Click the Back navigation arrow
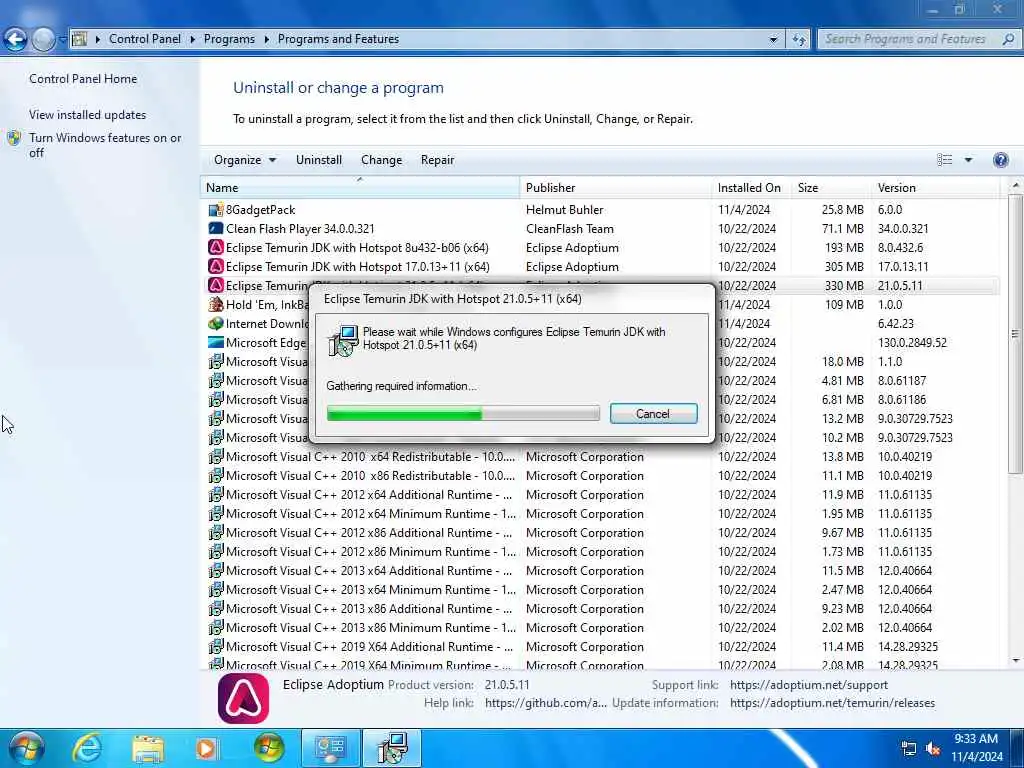Image resolution: width=1024 pixels, height=768 pixels. point(14,39)
